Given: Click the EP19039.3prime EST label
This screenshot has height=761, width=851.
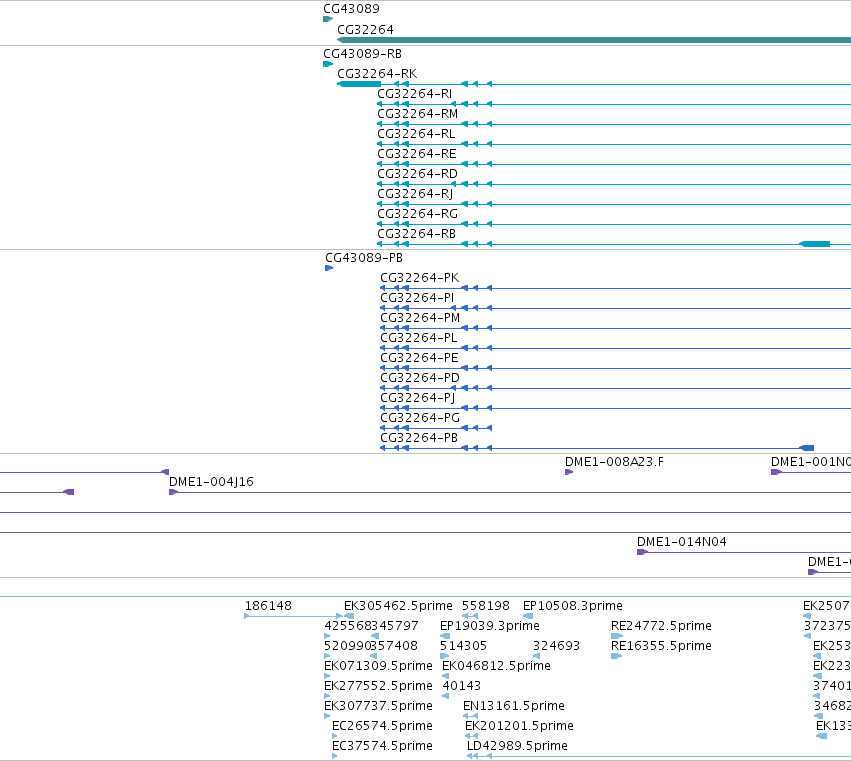Looking at the screenshot, I should (x=490, y=626).
